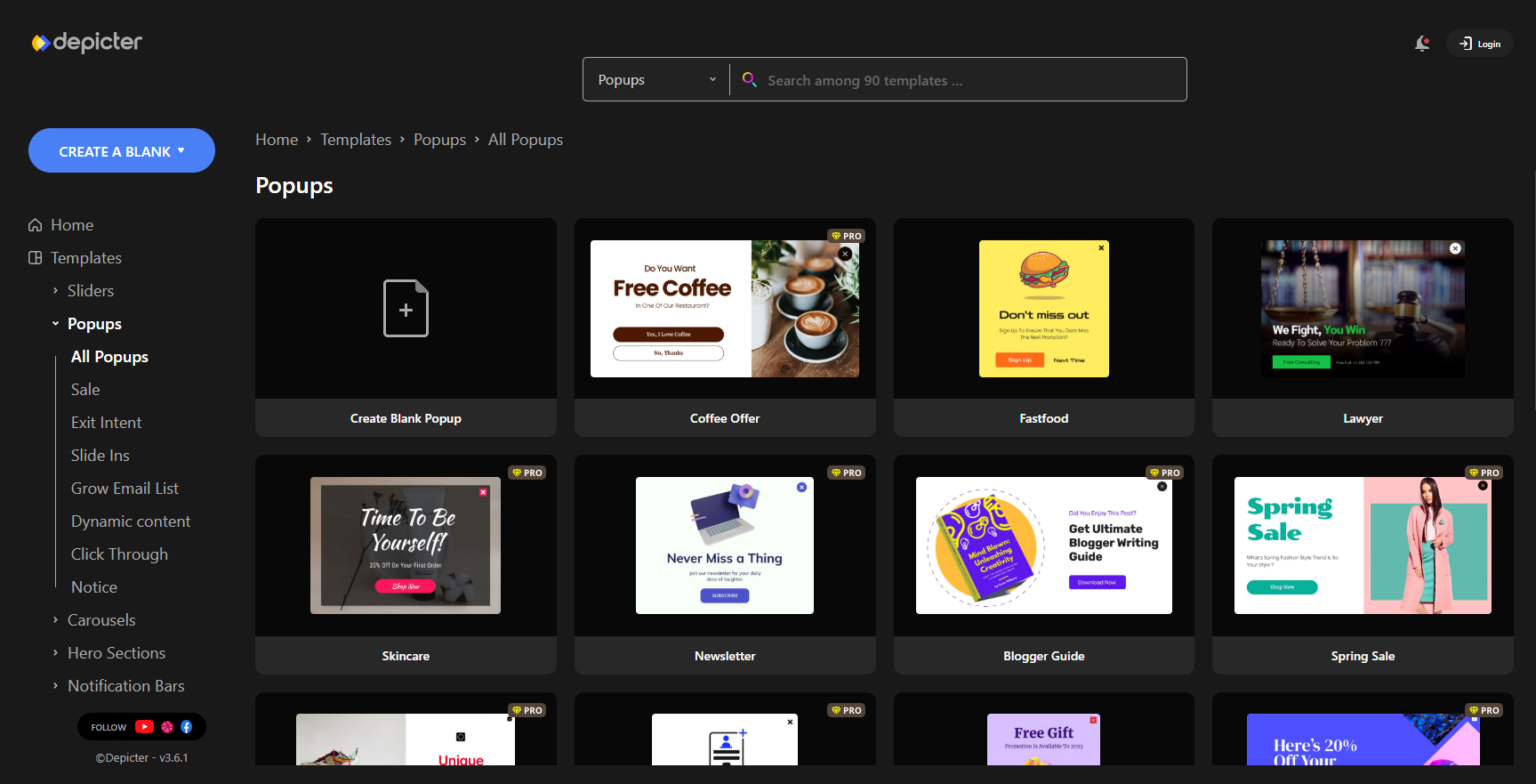This screenshot has width=1536, height=784.
Task: Open the Templates breadcrumb link
Action: pyautogui.click(x=355, y=139)
